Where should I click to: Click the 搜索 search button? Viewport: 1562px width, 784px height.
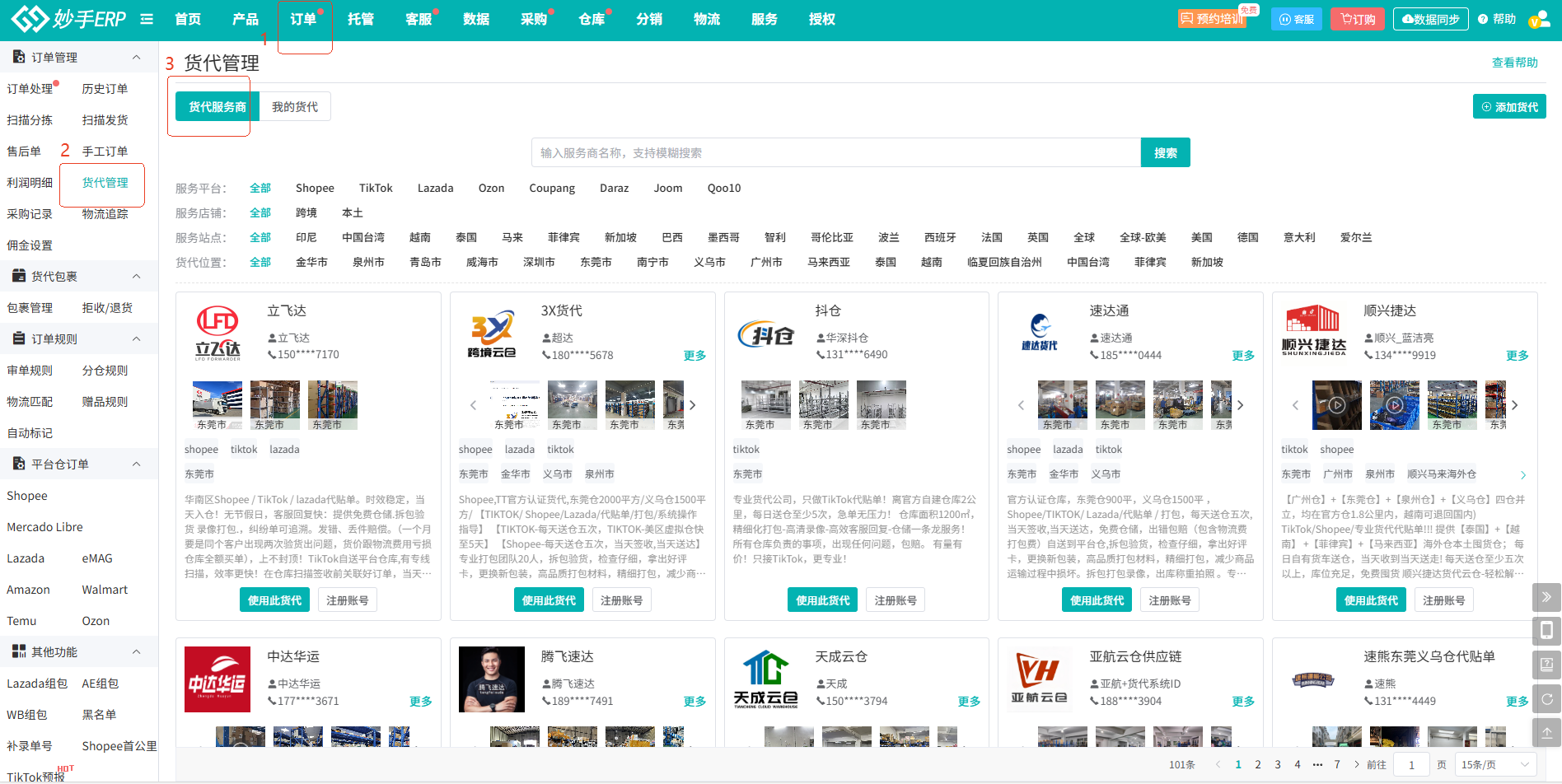pos(1166,152)
